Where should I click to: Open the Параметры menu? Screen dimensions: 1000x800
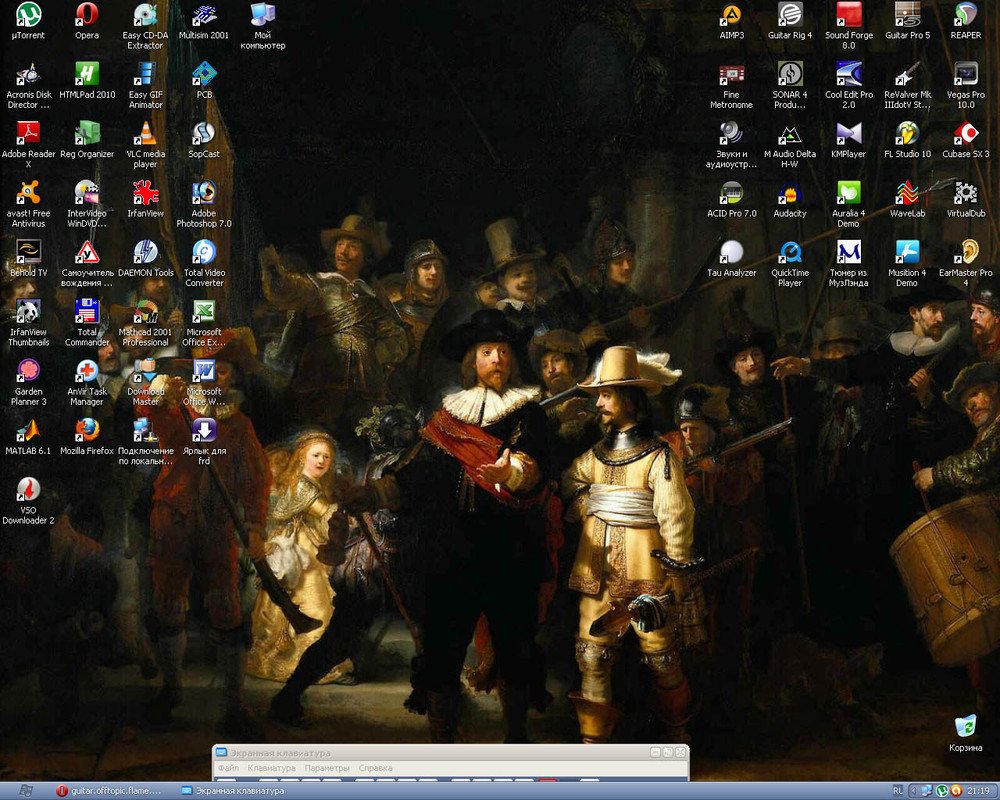pos(327,768)
